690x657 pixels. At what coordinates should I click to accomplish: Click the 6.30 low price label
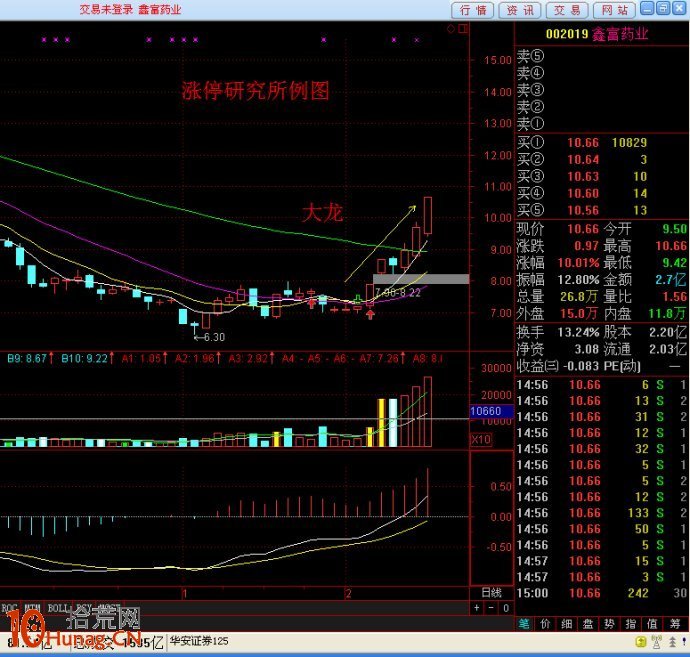tap(214, 337)
